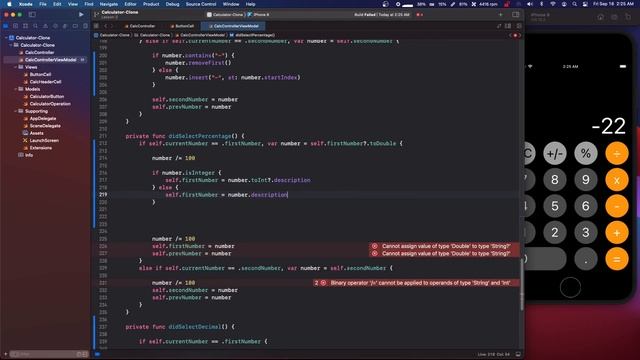Switch to the ButtonCell editor tab

182,26
